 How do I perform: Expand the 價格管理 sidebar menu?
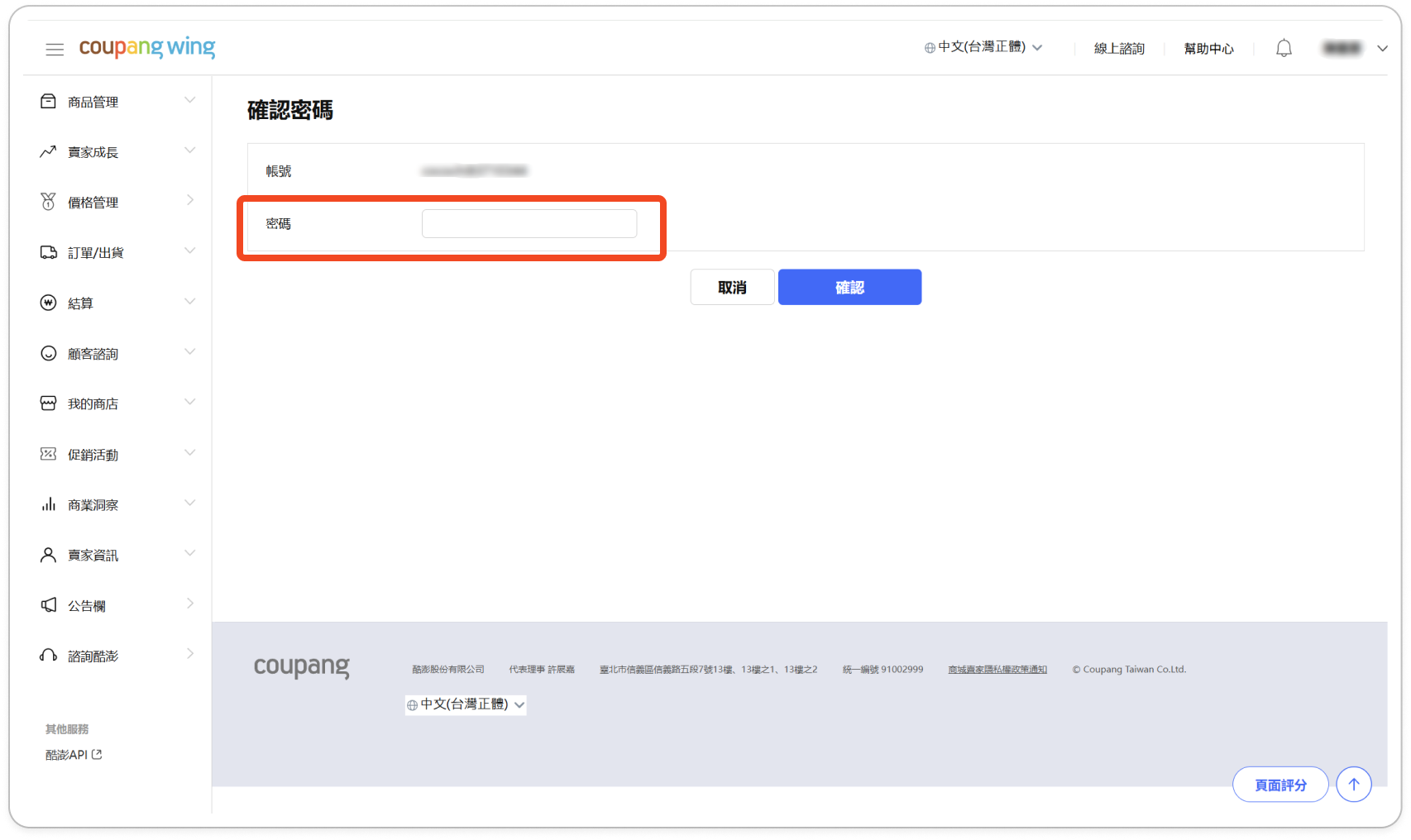93,203
